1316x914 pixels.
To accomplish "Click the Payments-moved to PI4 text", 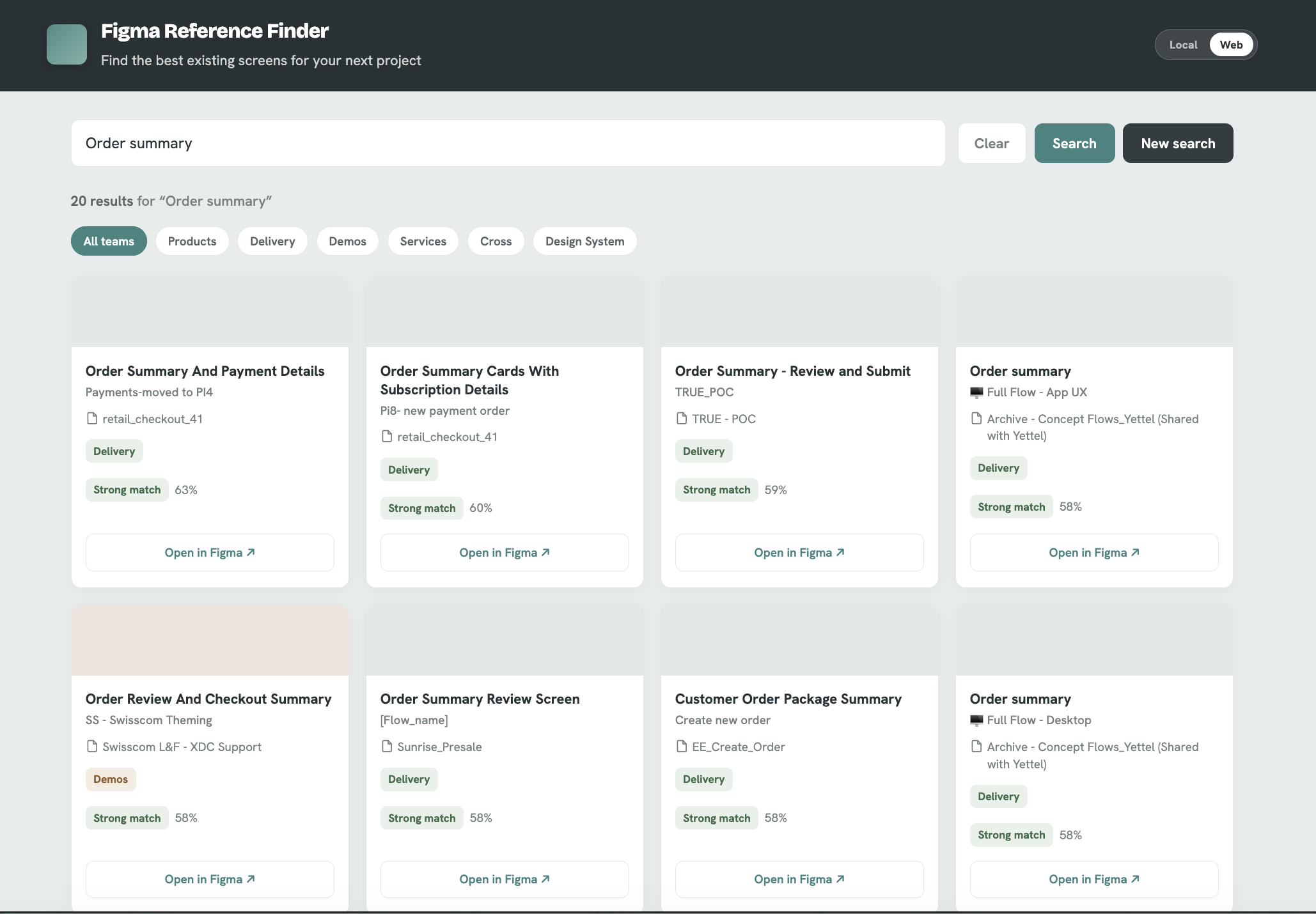I will [x=149, y=392].
